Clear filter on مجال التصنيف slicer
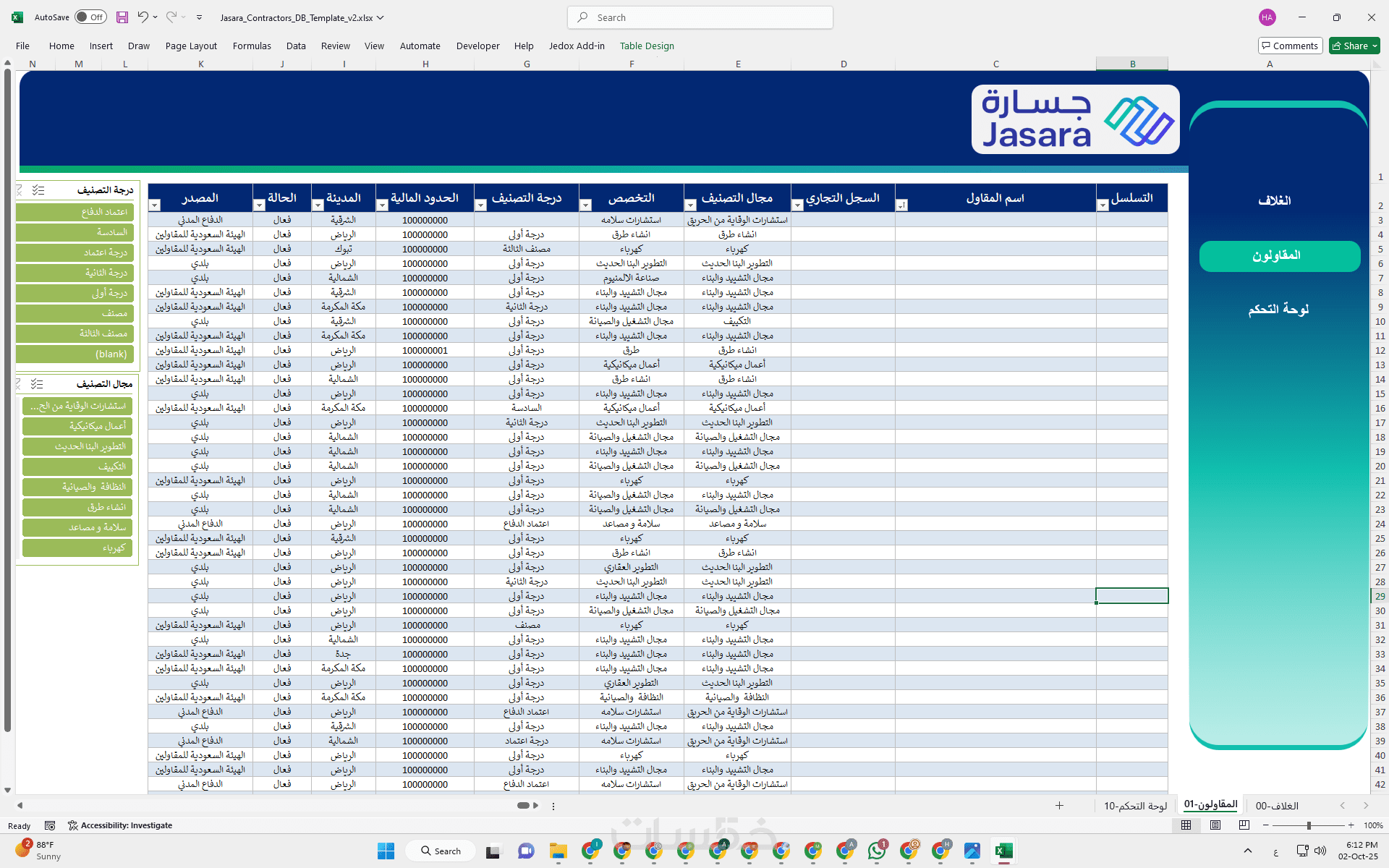 click(20, 384)
